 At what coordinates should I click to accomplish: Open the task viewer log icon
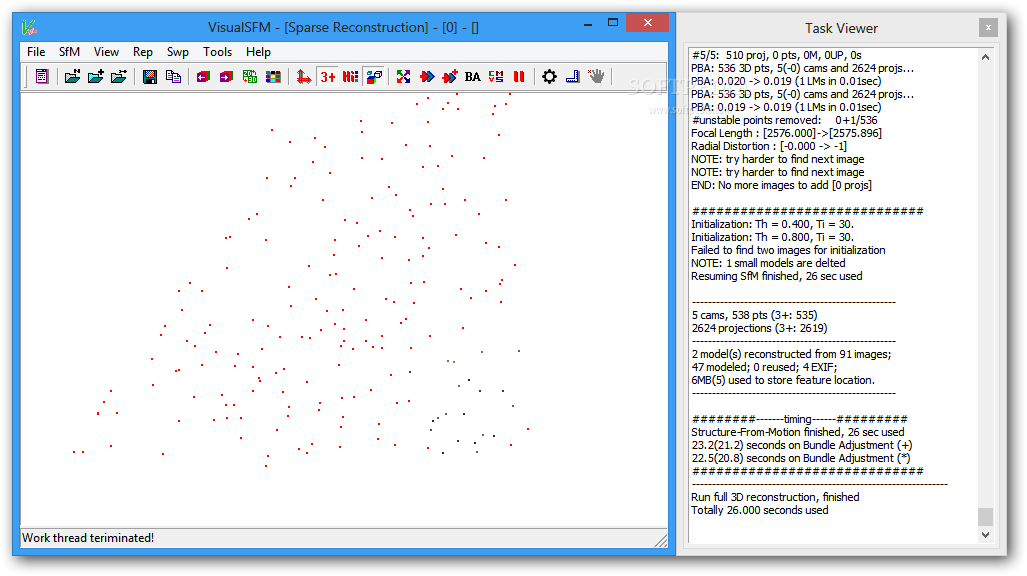(x=42, y=77)
